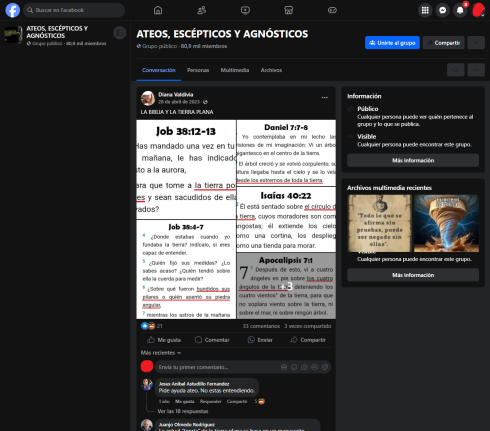The height and width of the screenshot is (431, 490).
Task: Open the Marketplace icon
Action: tap(289, 10)
